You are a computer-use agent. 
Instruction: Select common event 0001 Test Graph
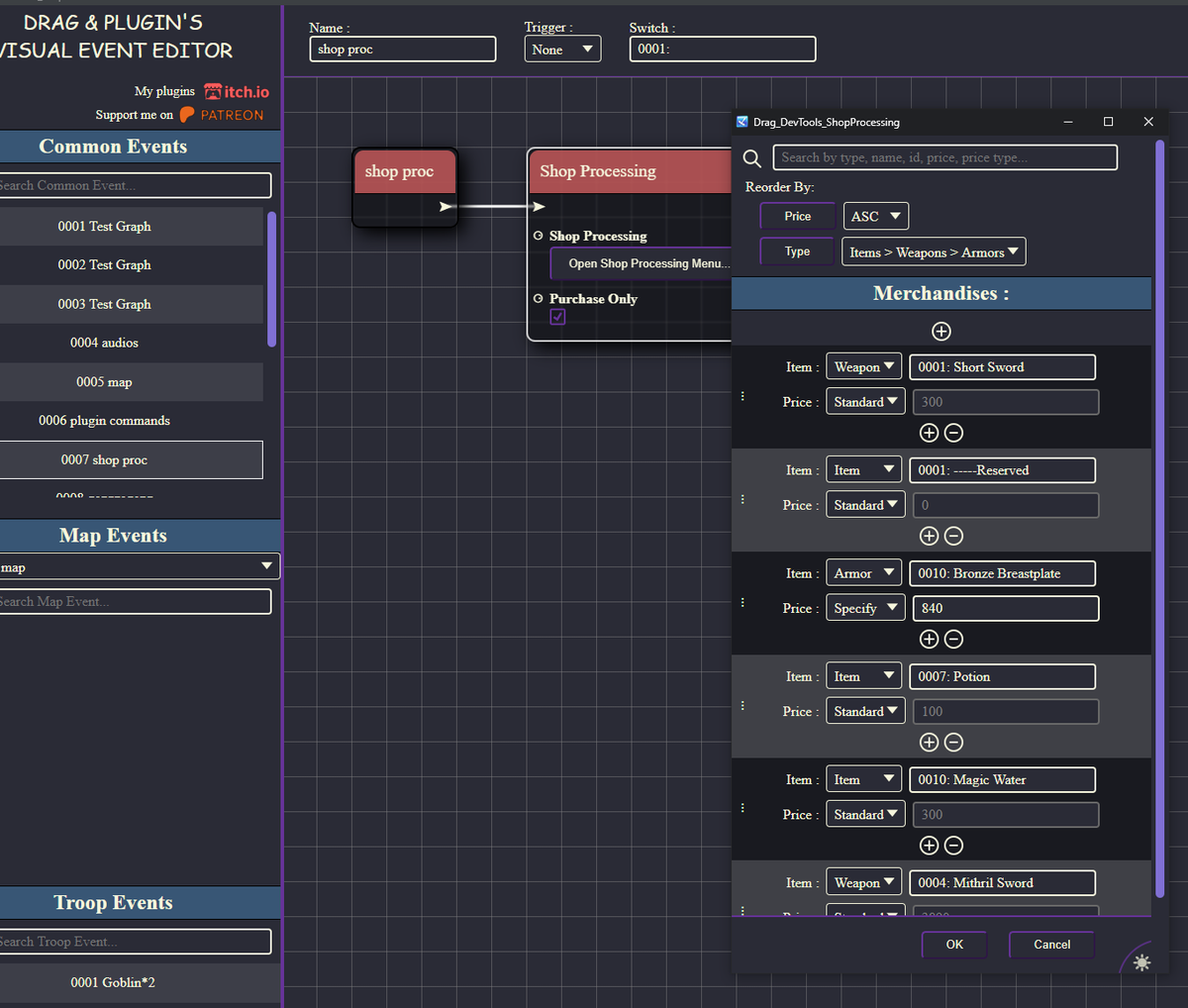[132, 226]
